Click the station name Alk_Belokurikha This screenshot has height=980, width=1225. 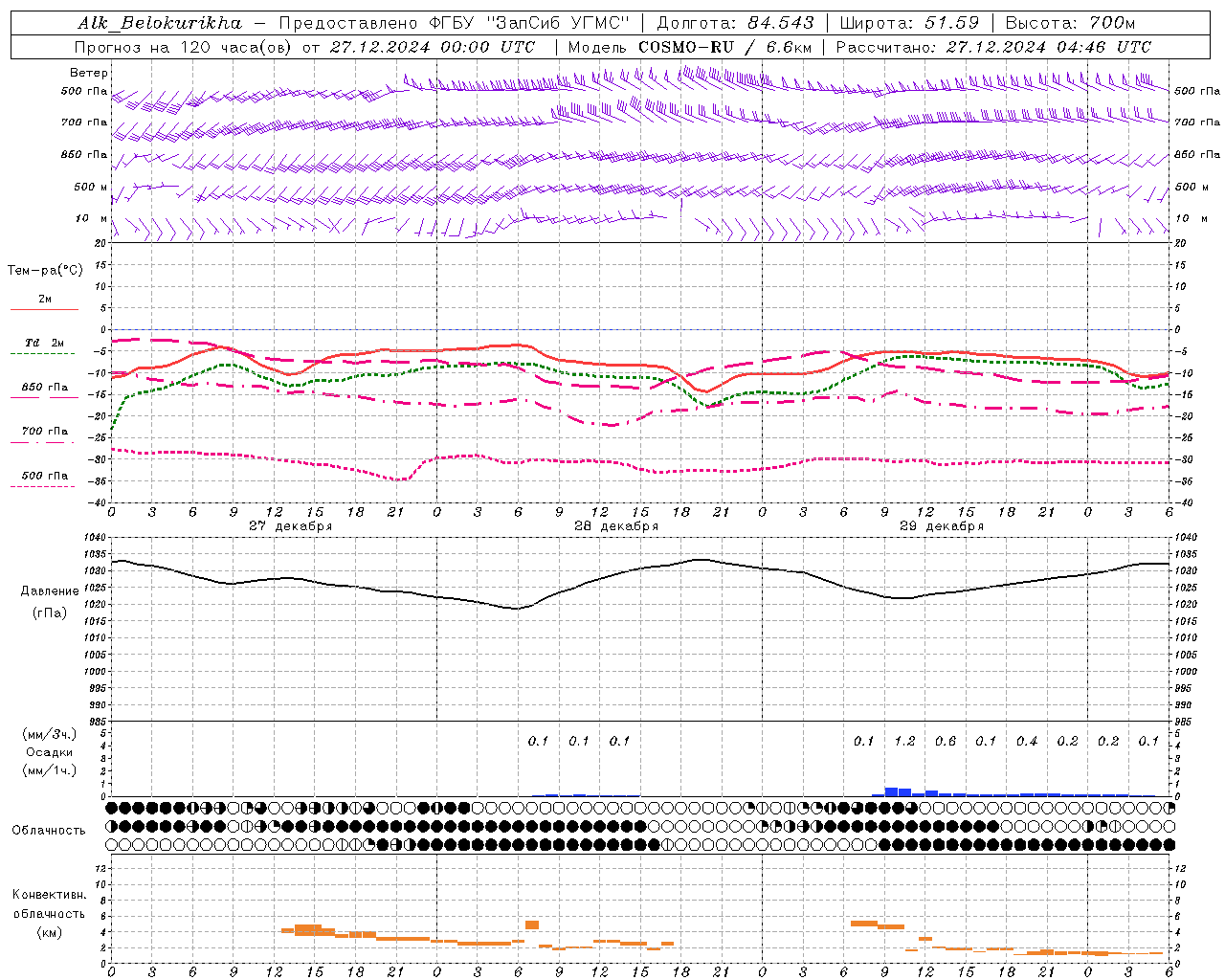pos(160,23)
